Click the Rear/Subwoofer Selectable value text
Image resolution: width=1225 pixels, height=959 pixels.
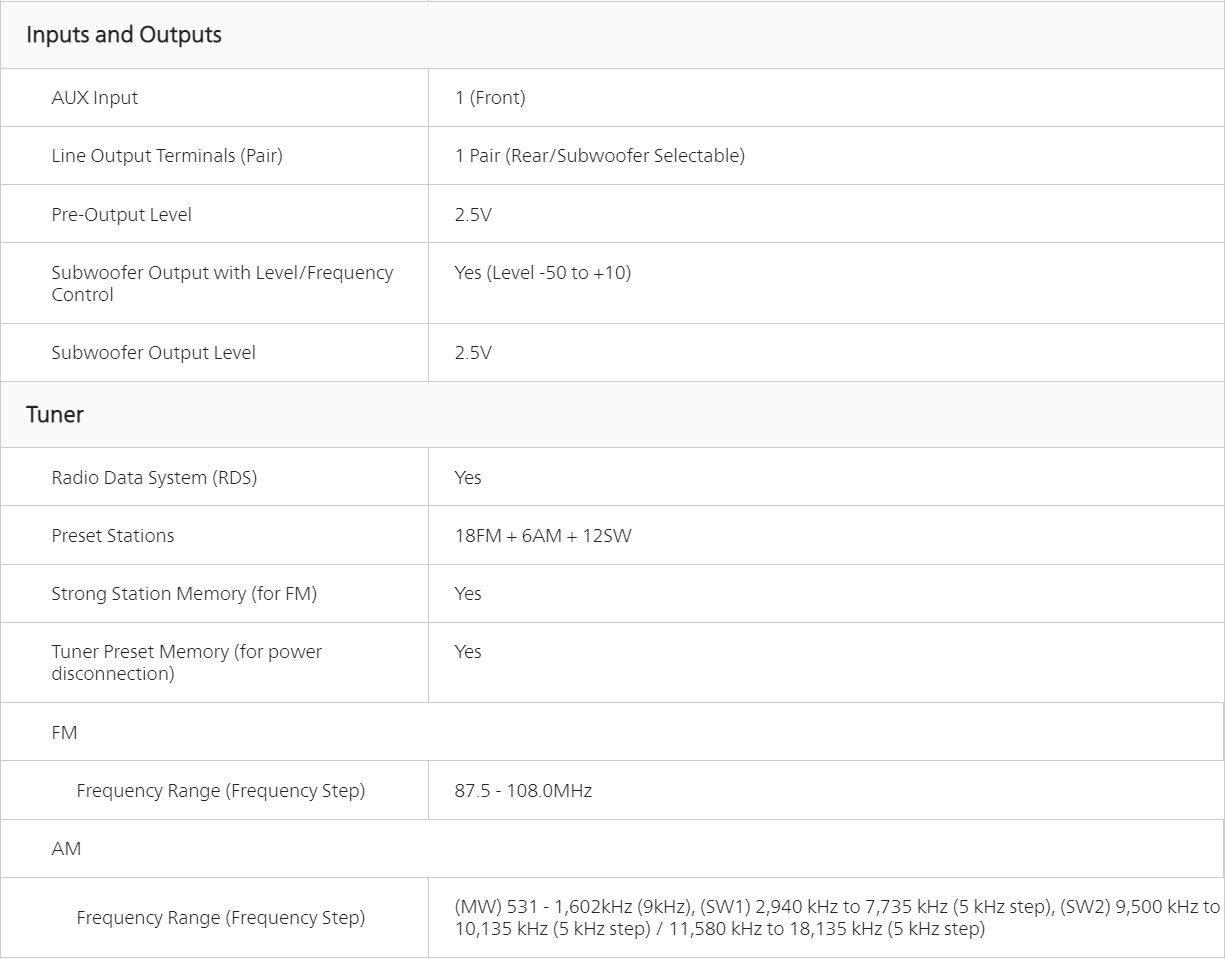600,156
